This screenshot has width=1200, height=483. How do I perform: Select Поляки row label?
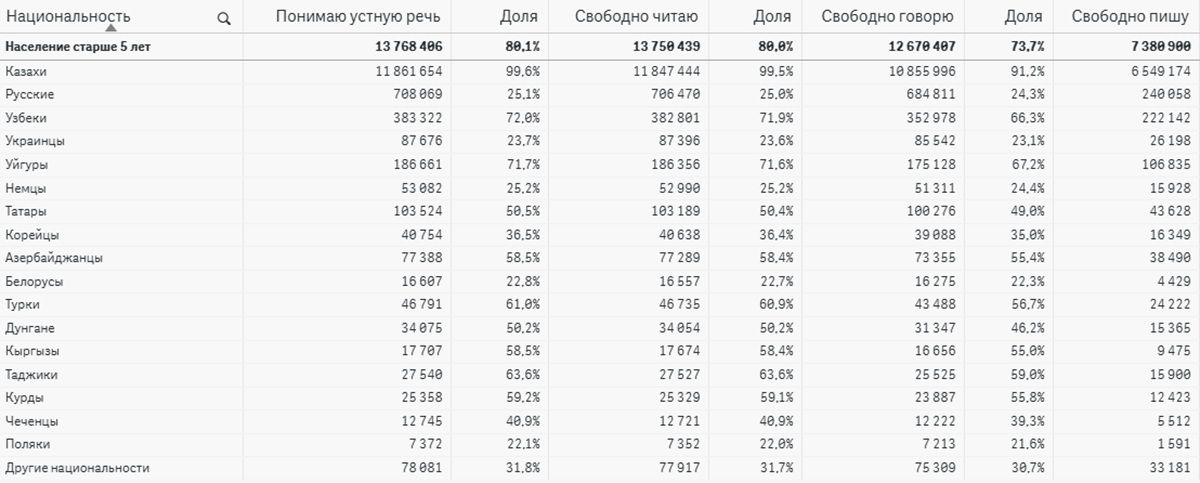(x=27, y=444)
